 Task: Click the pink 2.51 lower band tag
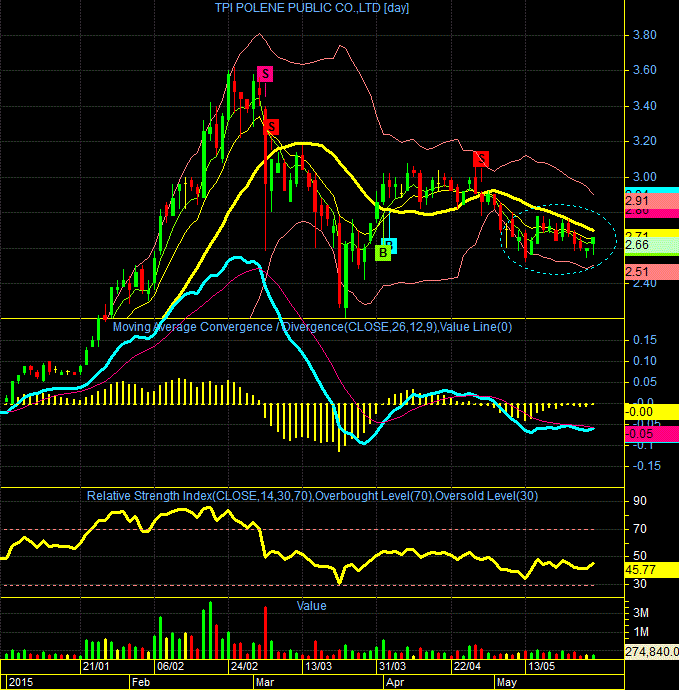652,272
